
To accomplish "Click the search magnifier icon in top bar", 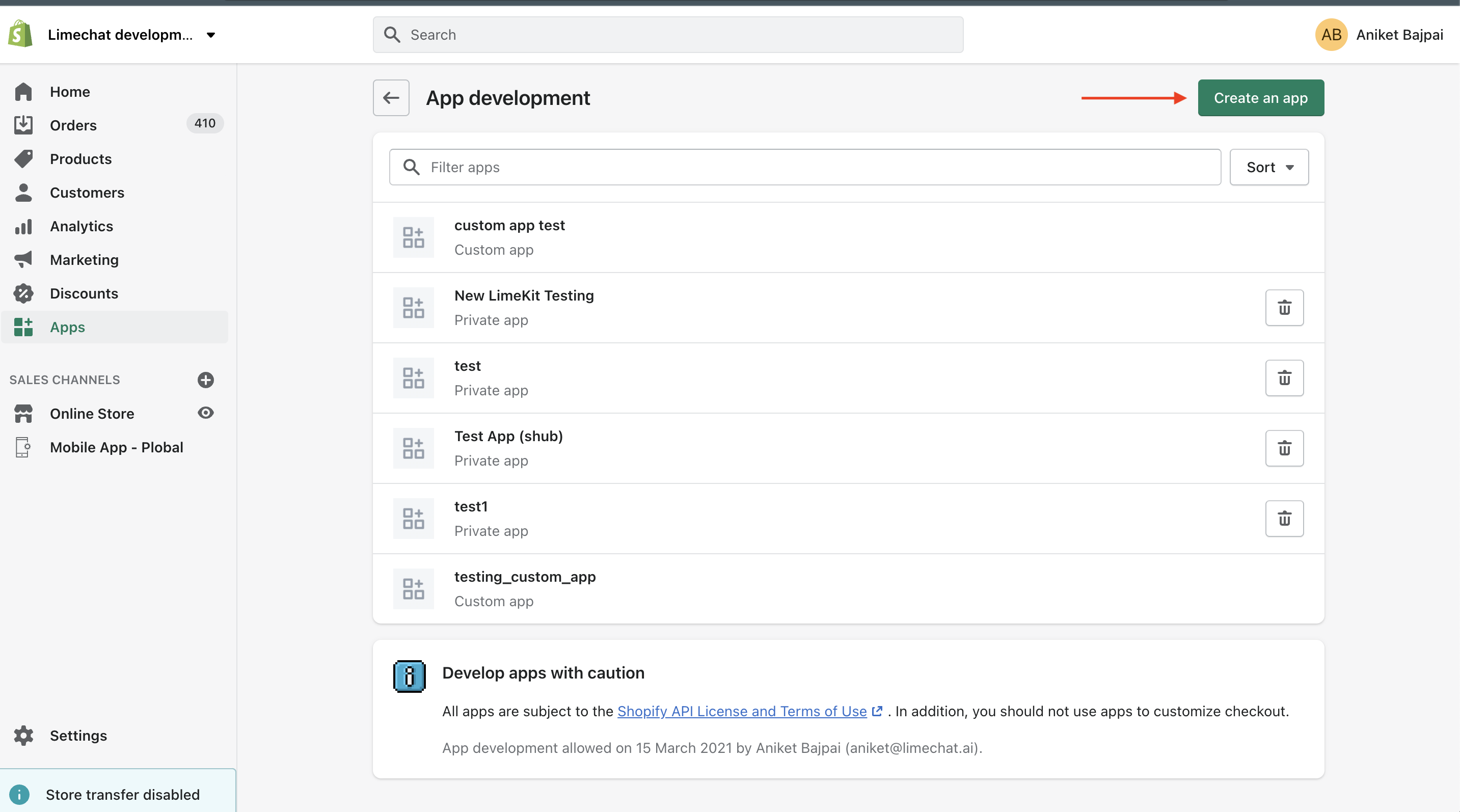I will (392, 35).
